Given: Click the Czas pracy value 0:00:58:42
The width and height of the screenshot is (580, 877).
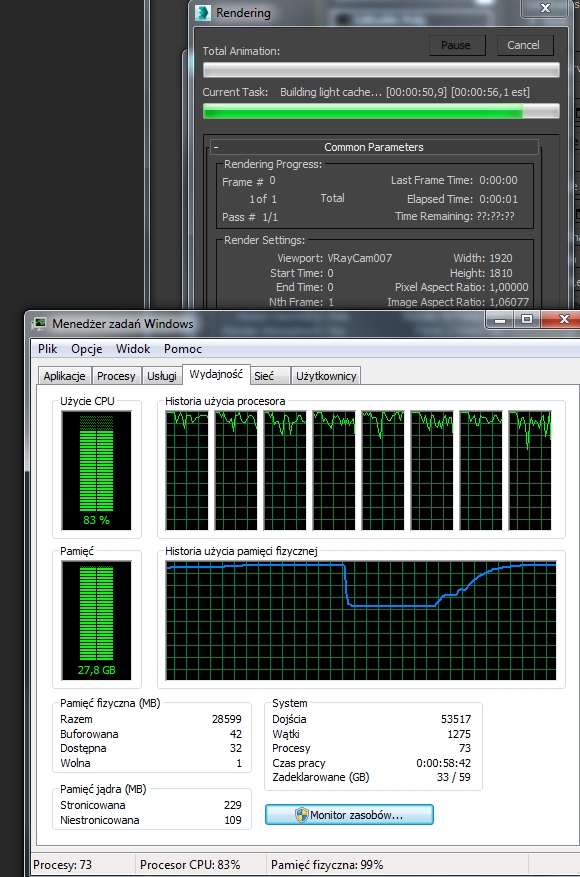Looking at the screenshot, I should tap(444, 763).
